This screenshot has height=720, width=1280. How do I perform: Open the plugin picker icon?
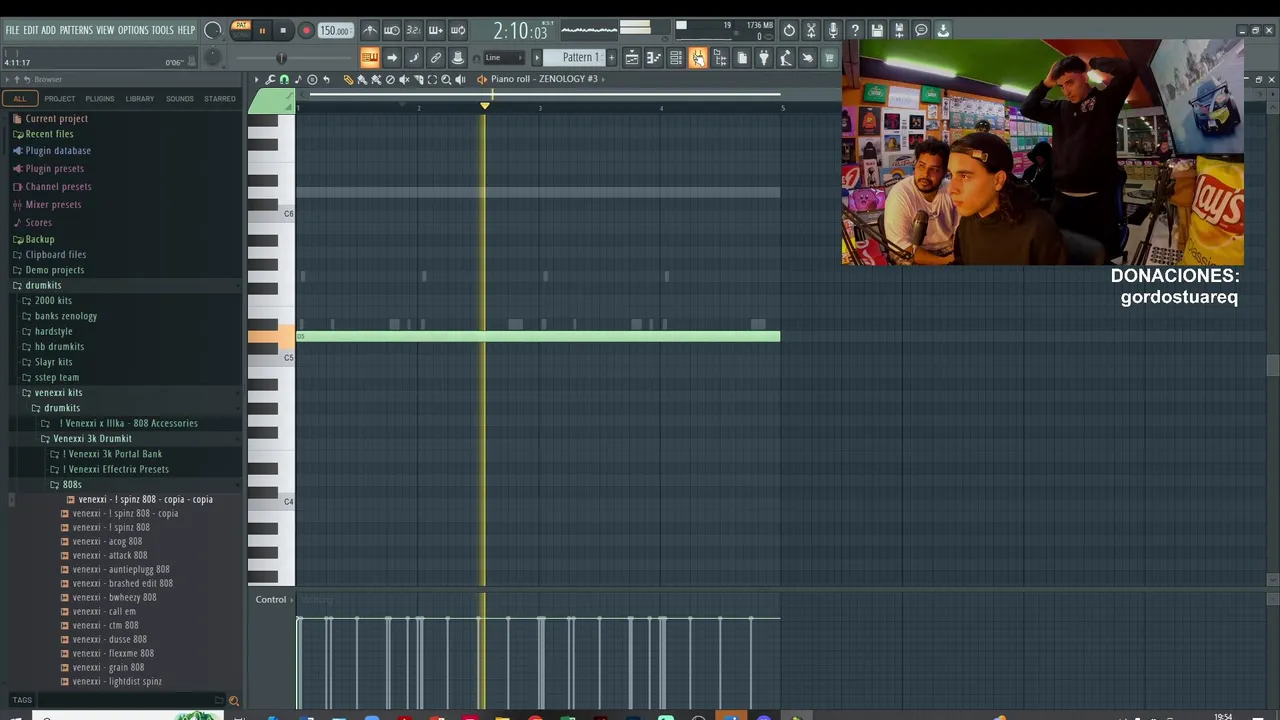pos(764,58)
